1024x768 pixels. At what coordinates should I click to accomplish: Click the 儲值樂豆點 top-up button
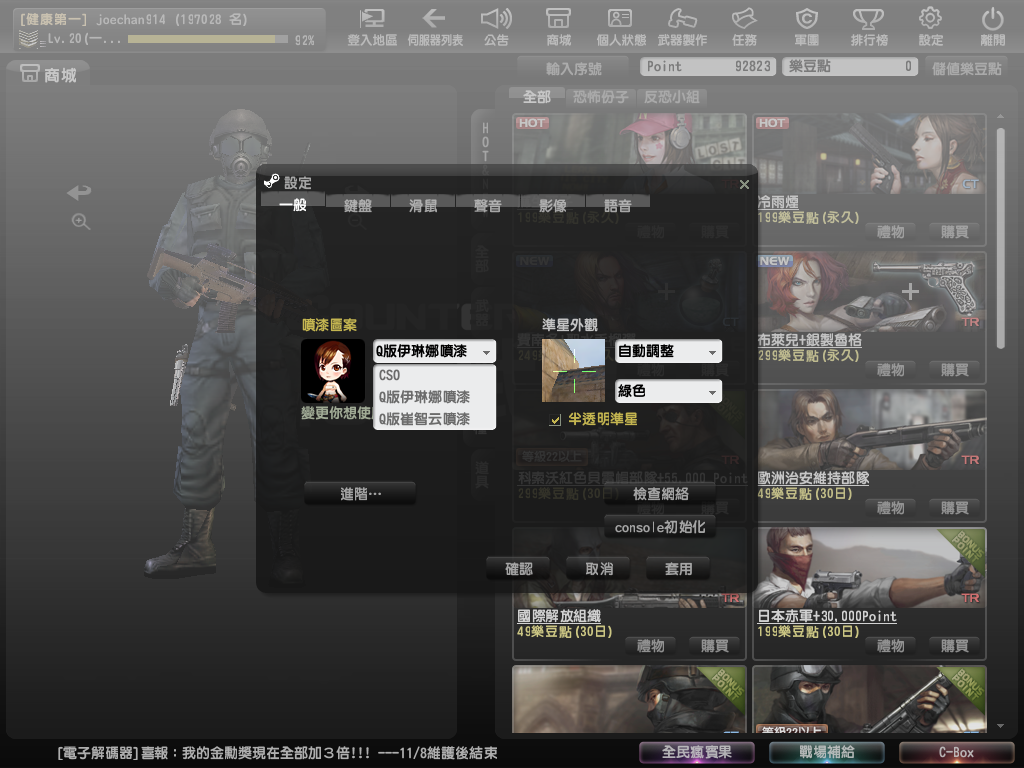[x=967, y=68]
